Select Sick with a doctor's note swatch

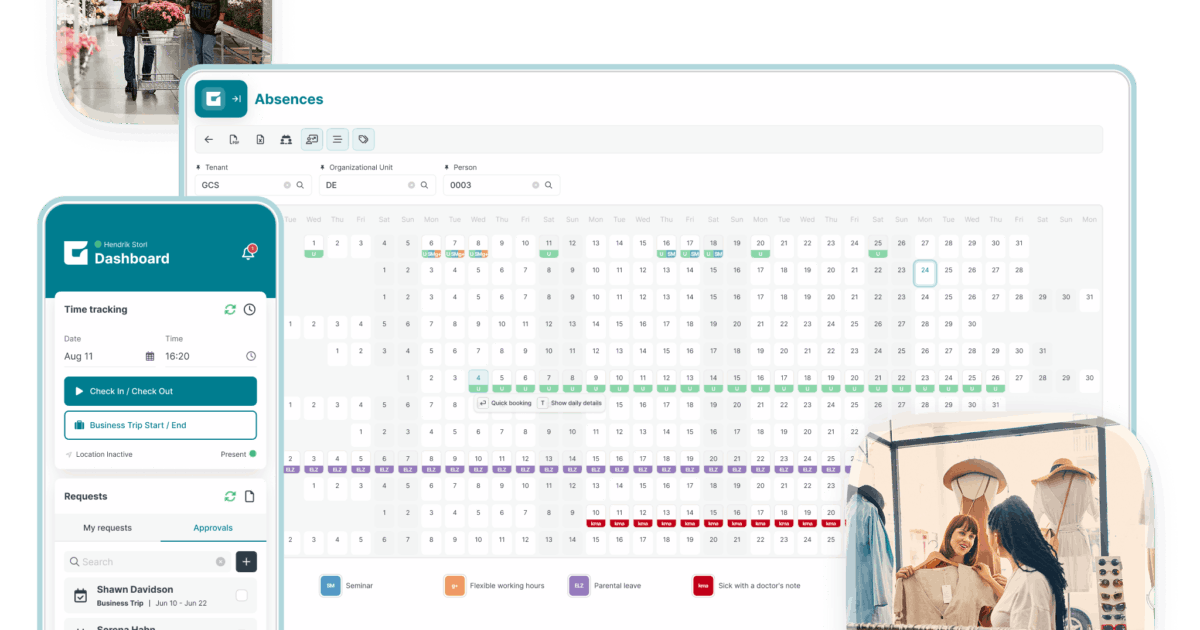point(703,585)
